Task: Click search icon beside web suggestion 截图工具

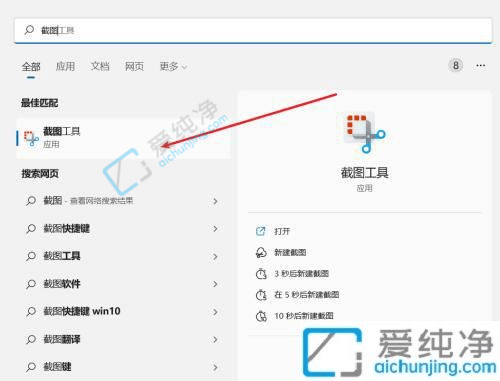Action: coord(31,256)
